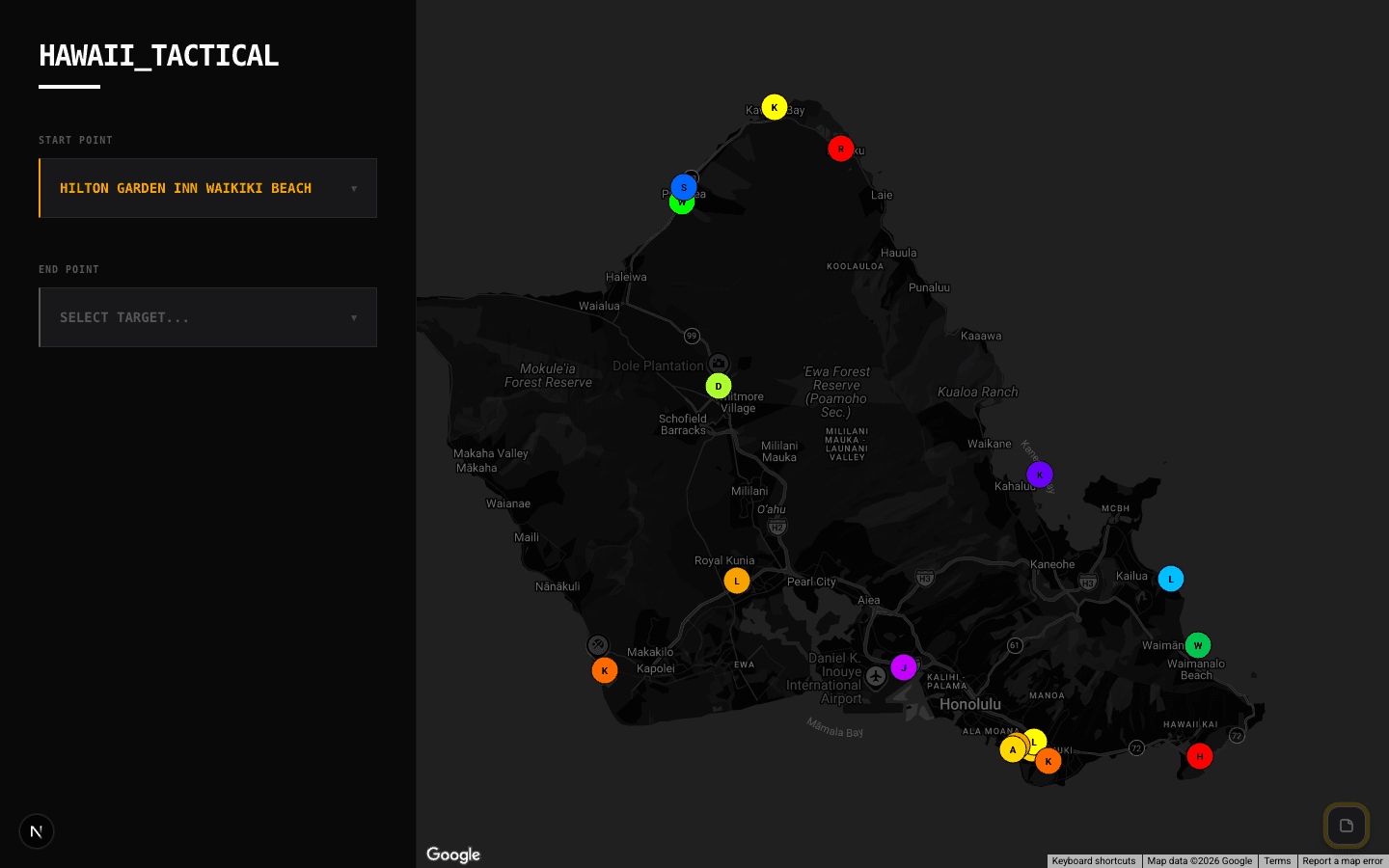Image resolution: width=1389 pixels, height=868 pixels.
Task: Click the green D marker by Dole Plantation
Action: point(718,385)
